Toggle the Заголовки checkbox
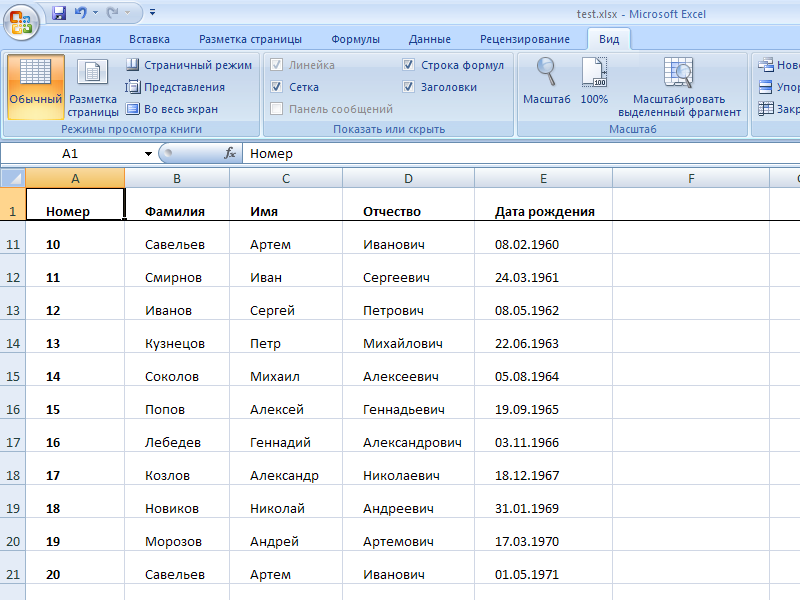Viewport: 800px width, 600px height. pyautogui.click(x=408, y=87)
